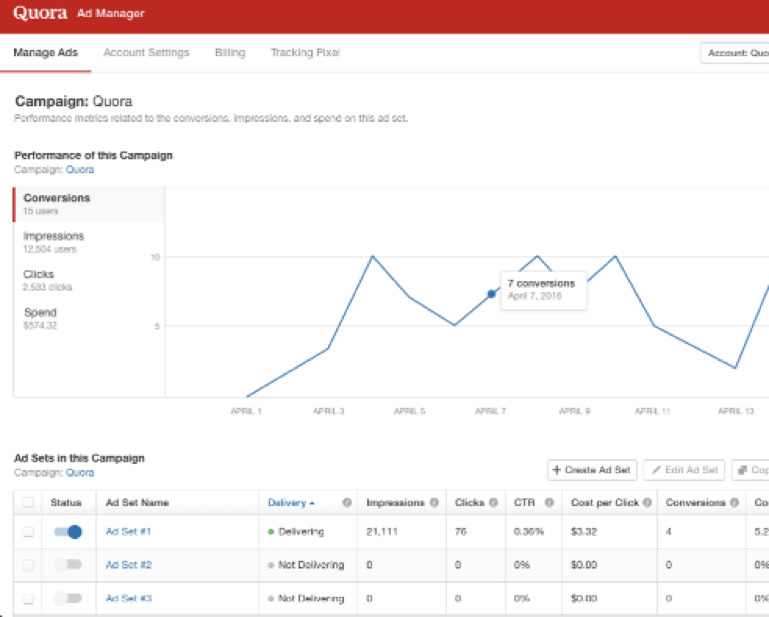The width and height of the screenshot is (769, 617).
Task: Check the box for Ad Set #2
Action: click(28, 565)
